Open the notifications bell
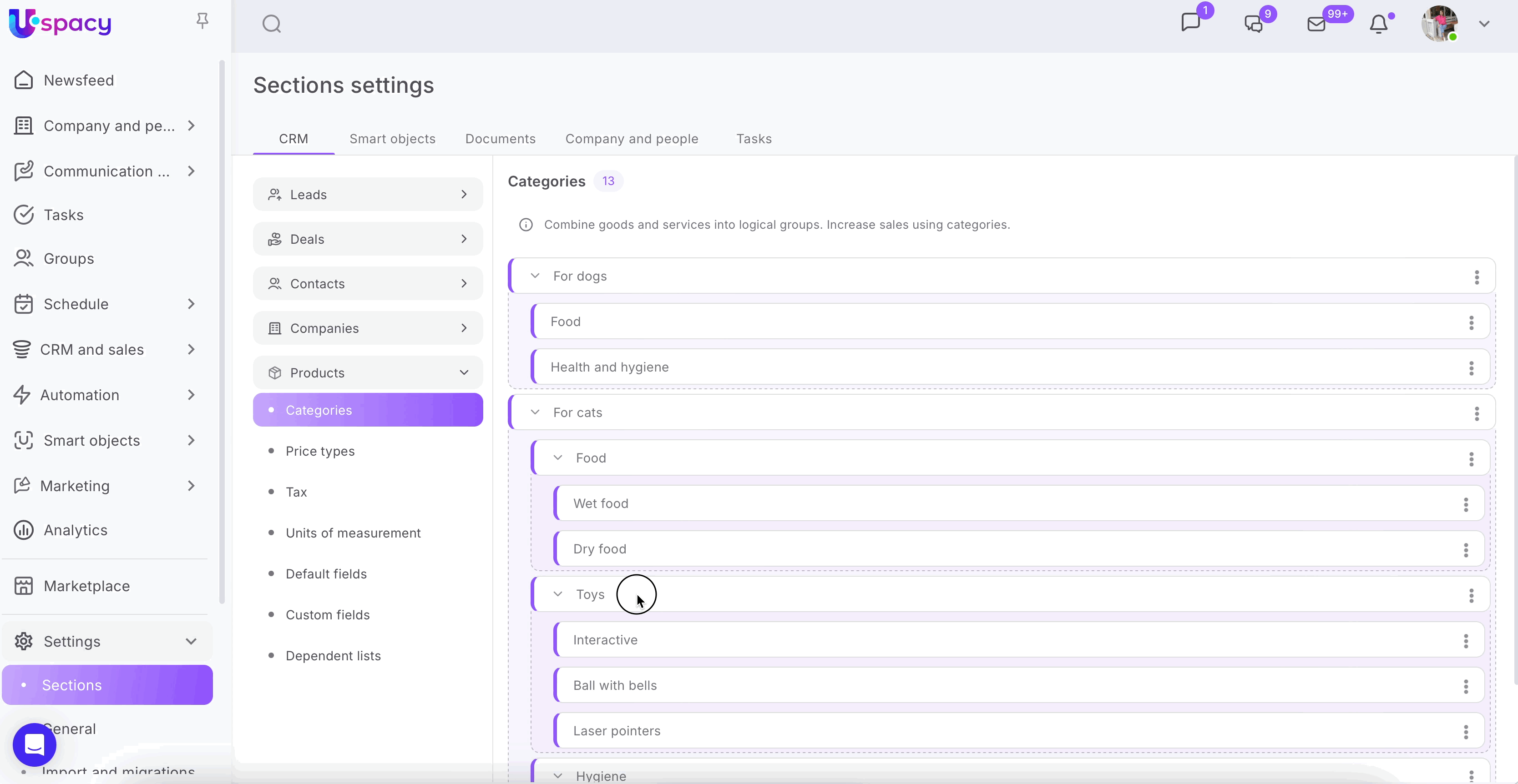The height and width of the screenshot is (784, 1518). click(x=1378, y=24)
